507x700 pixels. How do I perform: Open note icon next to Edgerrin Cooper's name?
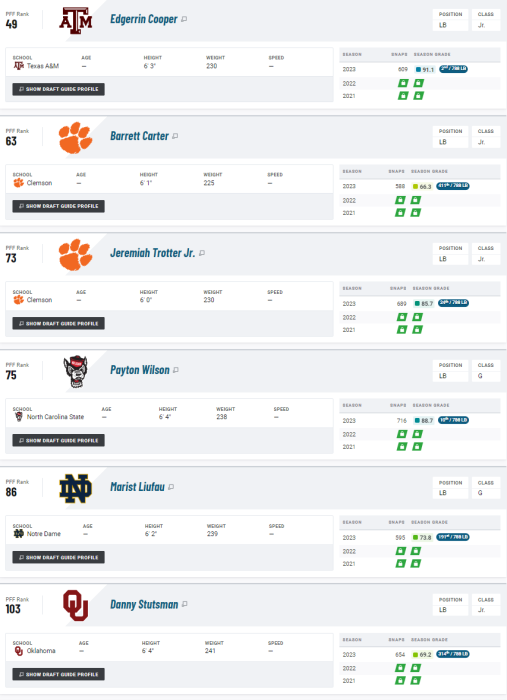(x=184, y=19)
